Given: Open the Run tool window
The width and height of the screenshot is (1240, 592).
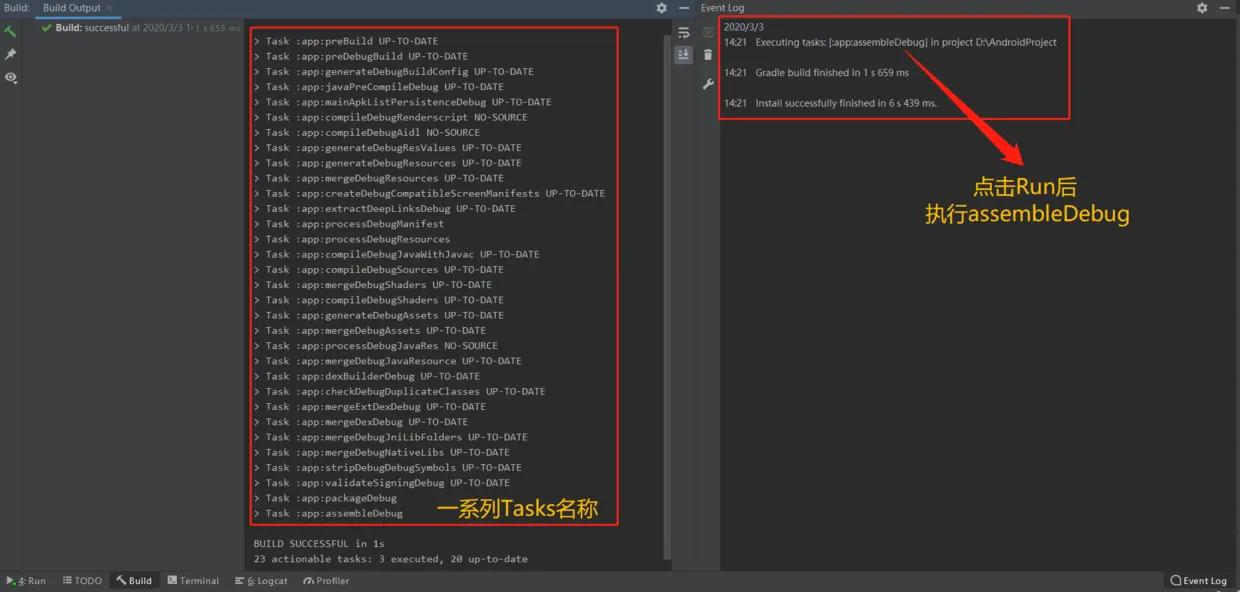Looking at the screenshot, I should pos(27,580).
